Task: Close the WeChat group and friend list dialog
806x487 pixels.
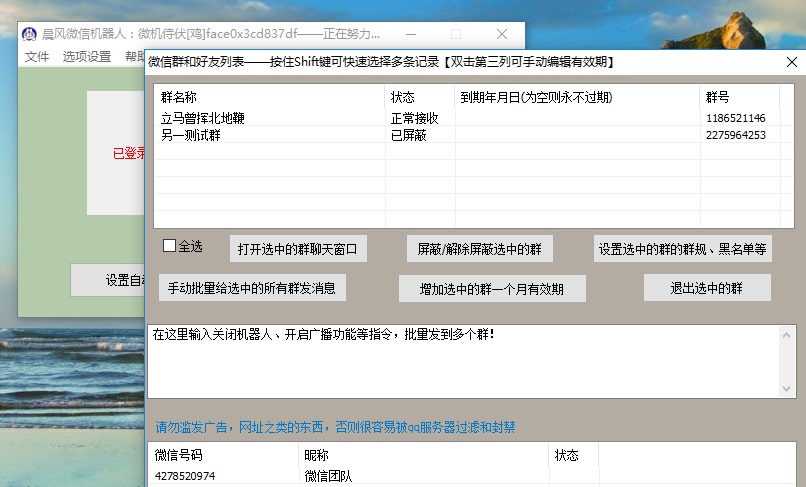Action: 791,62
